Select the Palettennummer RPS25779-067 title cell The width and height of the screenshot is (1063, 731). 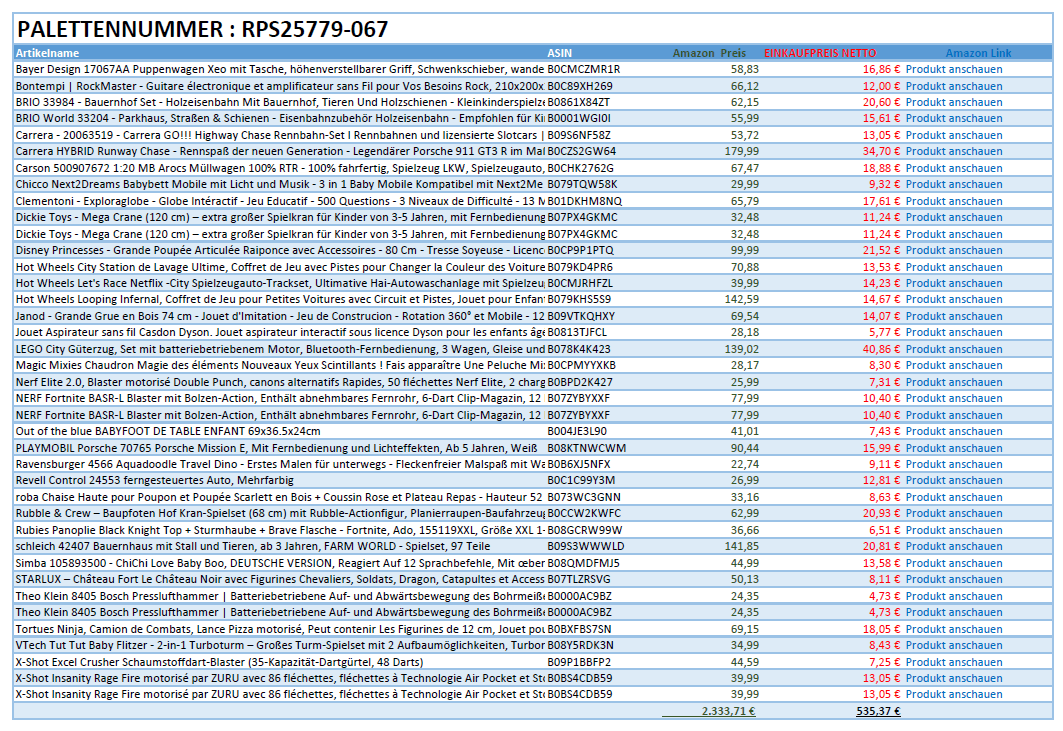(203, 30)
